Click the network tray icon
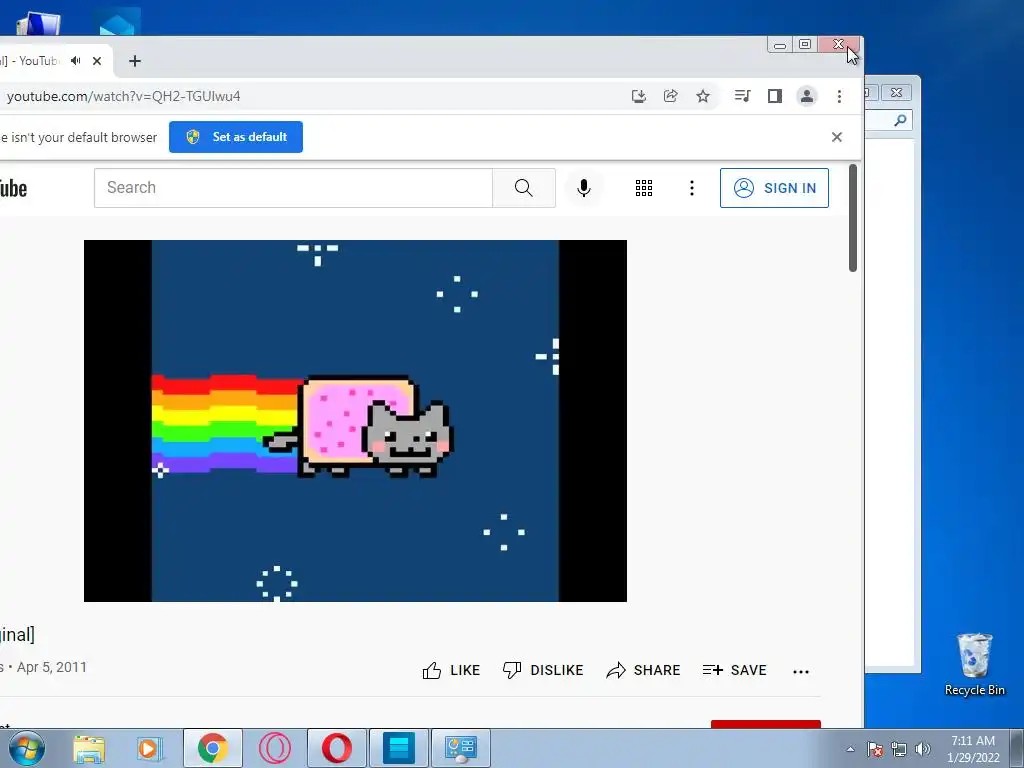1024x768 pixels. pos(899,749)
